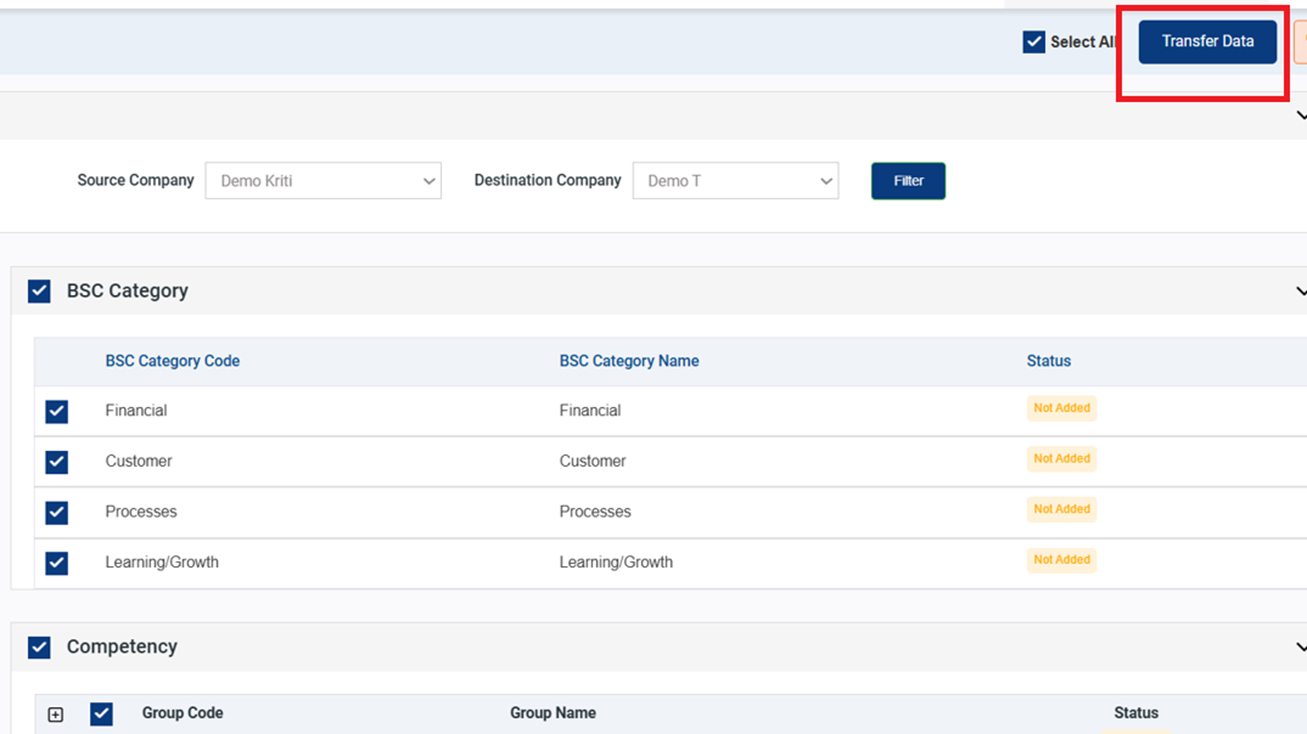Toggle the BSC Category section checkbox
The image size is (1307, 734).
(39, 291)
